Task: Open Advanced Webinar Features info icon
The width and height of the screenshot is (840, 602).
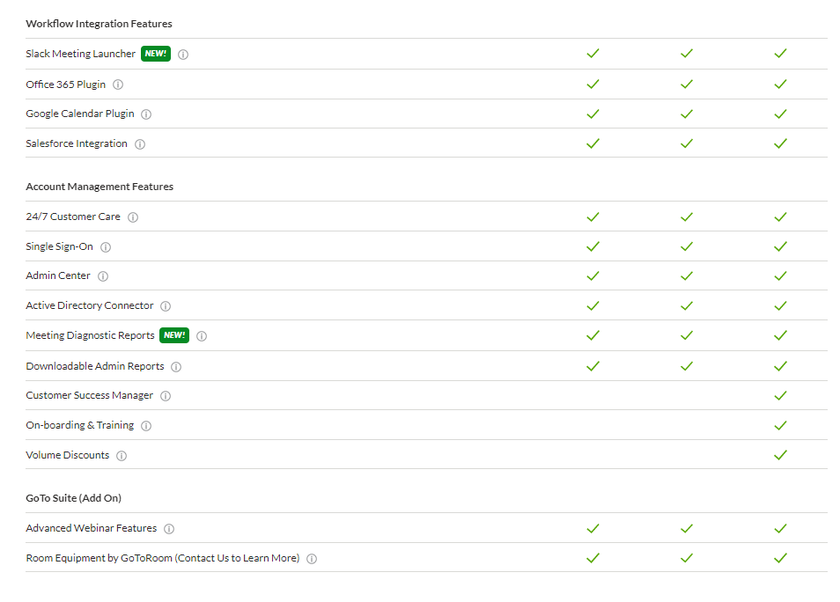Action: pyautogui.click(x=169, y=529)
